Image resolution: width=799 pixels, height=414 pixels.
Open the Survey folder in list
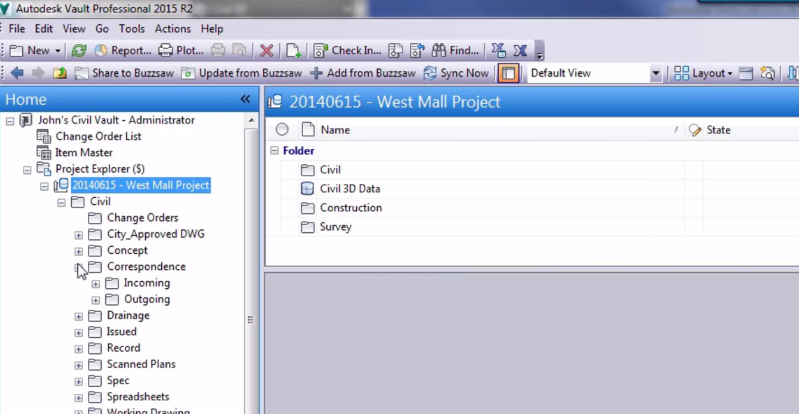(335, 227)
